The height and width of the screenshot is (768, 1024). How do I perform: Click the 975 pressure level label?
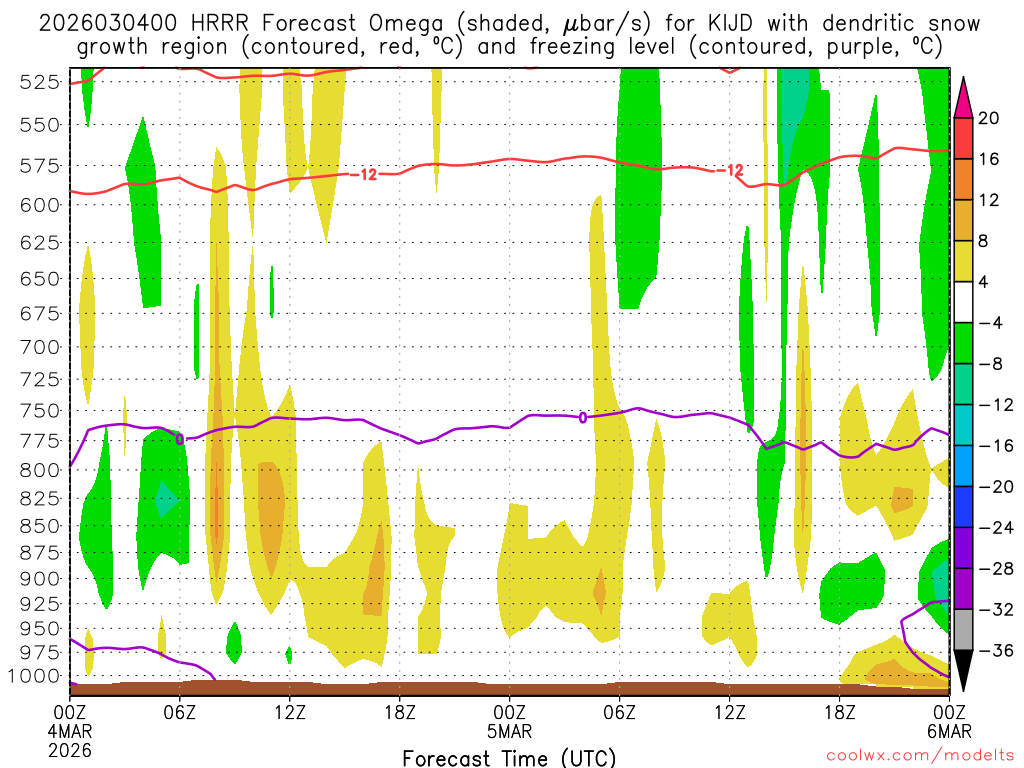40,652
